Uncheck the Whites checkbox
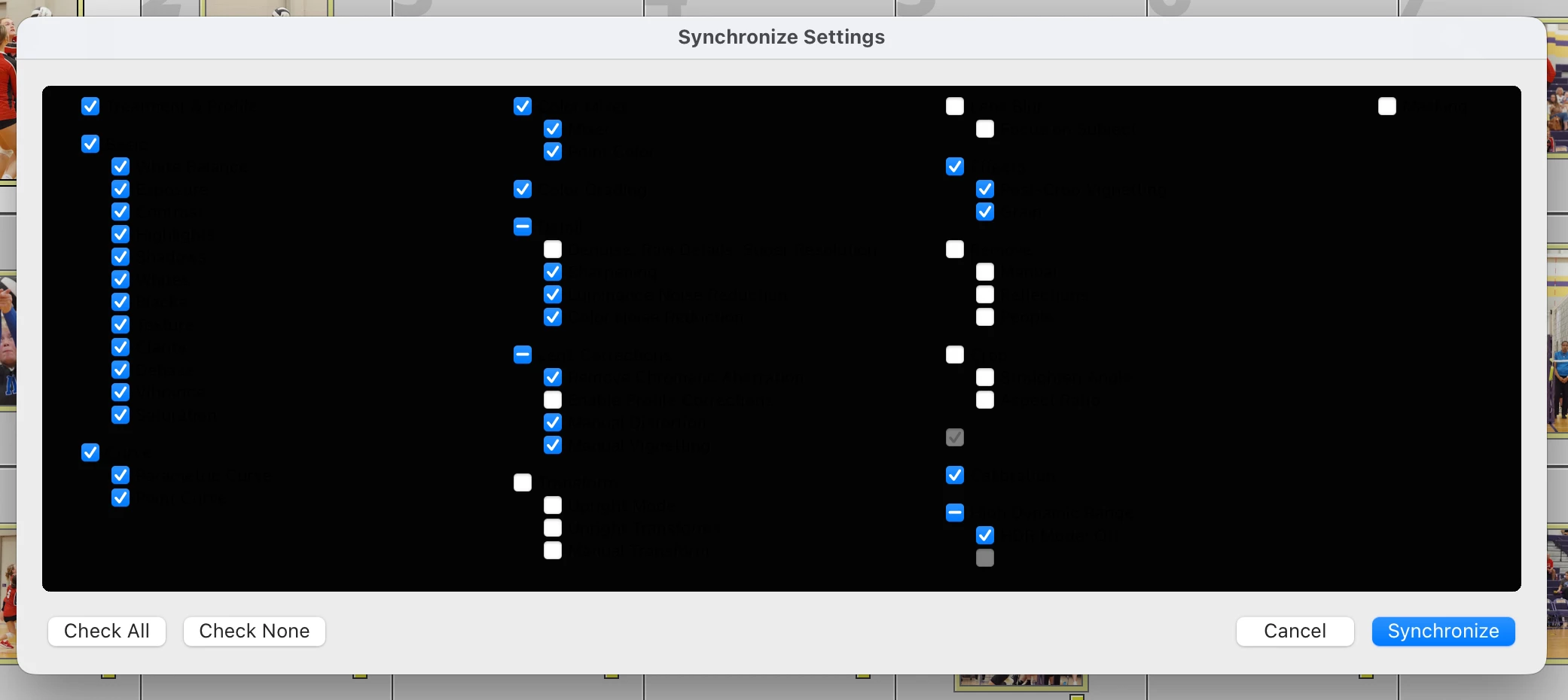Viewport: 1568px width, 700px height. point(120,279)
